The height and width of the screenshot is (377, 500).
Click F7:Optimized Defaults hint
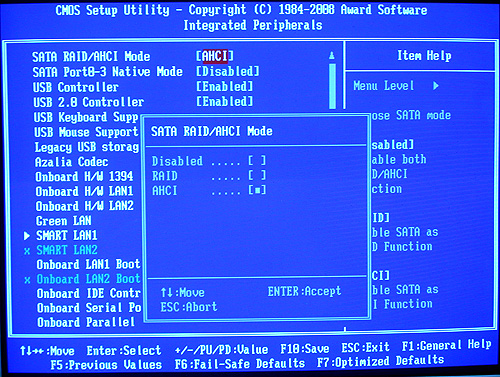point(380,361)
